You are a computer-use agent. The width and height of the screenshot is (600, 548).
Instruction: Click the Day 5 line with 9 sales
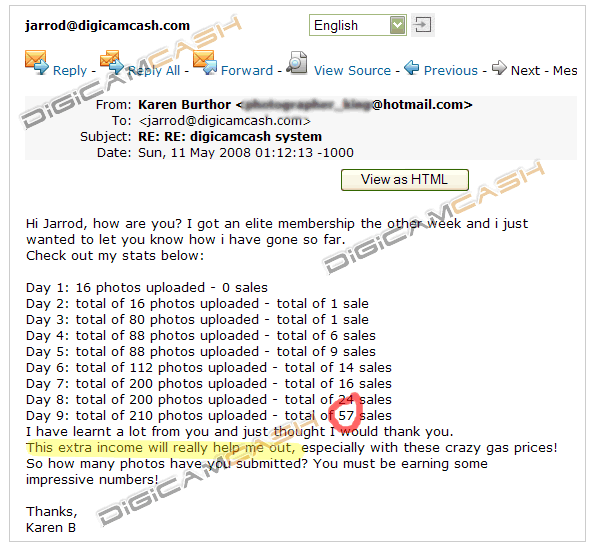(201, 352)
